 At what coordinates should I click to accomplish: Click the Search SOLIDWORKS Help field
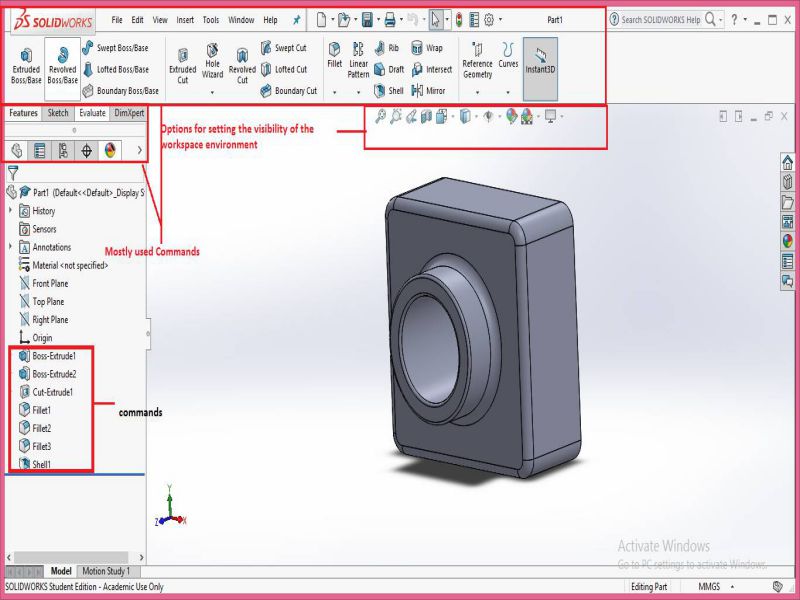[x=660, y=20]
